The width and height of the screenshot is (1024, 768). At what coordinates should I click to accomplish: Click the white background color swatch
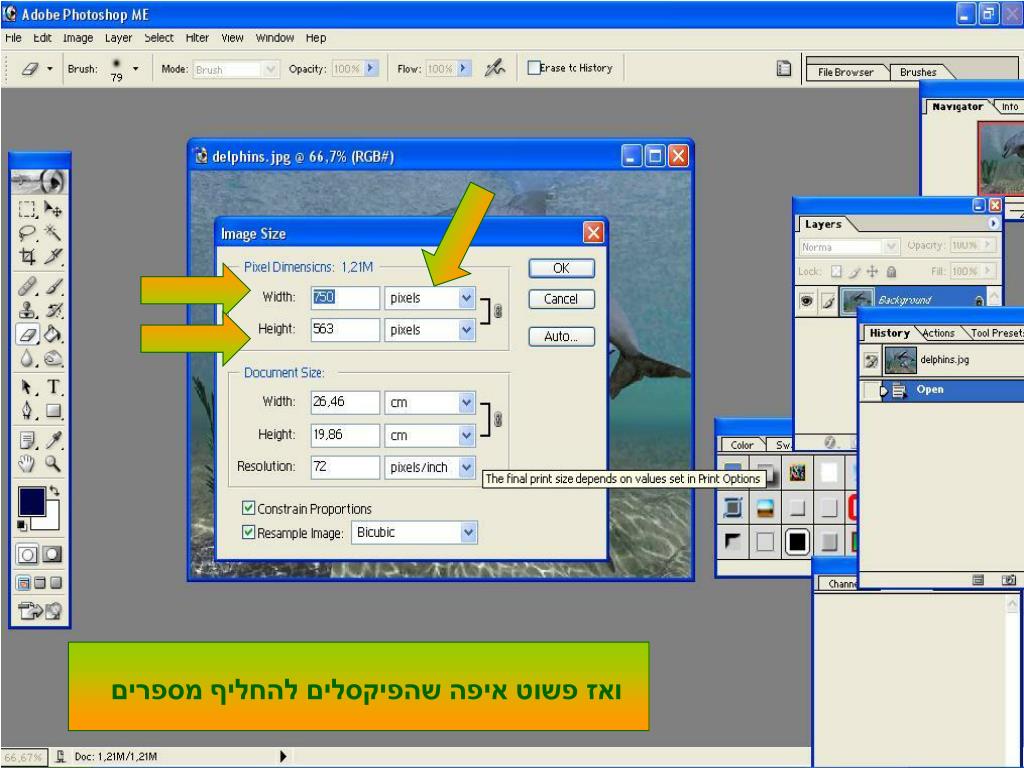(51, 520)
